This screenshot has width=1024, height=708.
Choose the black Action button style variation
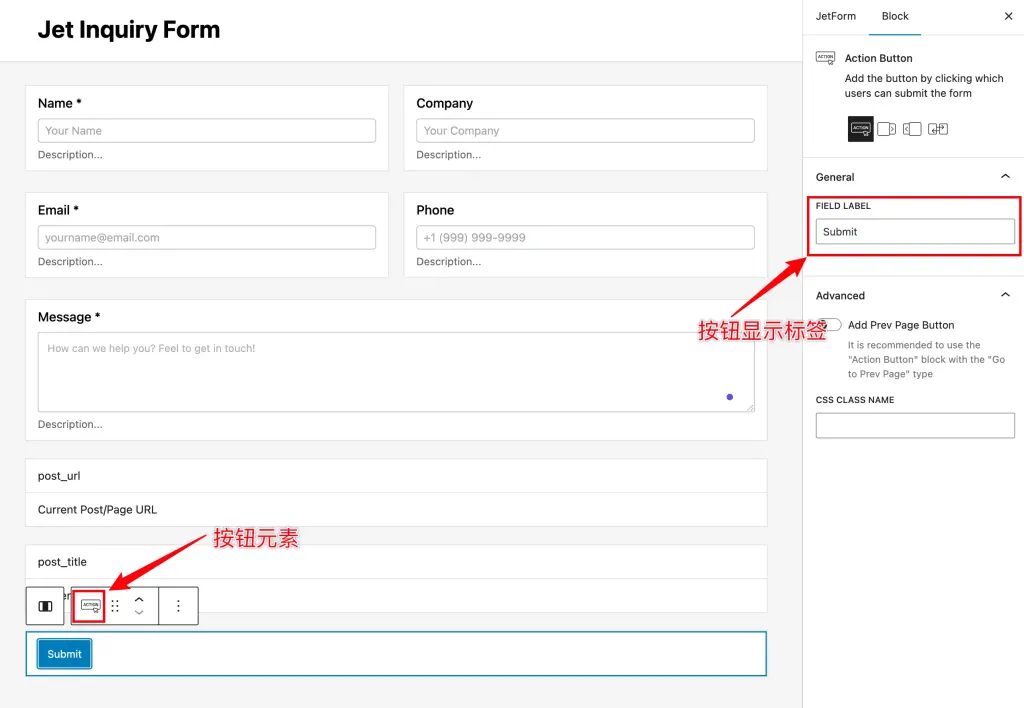[861, 129]
